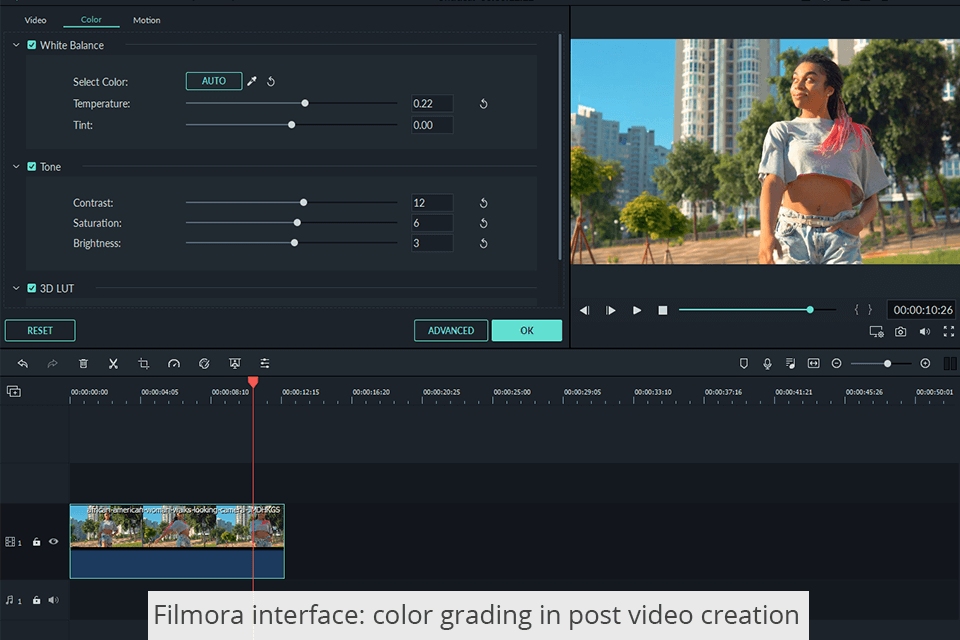Edit the Tint value 0.00
Screen dimensions: 960x640
(432, 125)
